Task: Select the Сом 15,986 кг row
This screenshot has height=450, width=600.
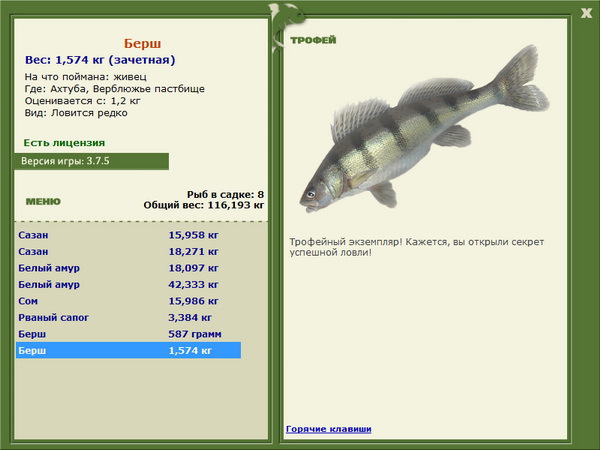Action: tap(129, 301)
